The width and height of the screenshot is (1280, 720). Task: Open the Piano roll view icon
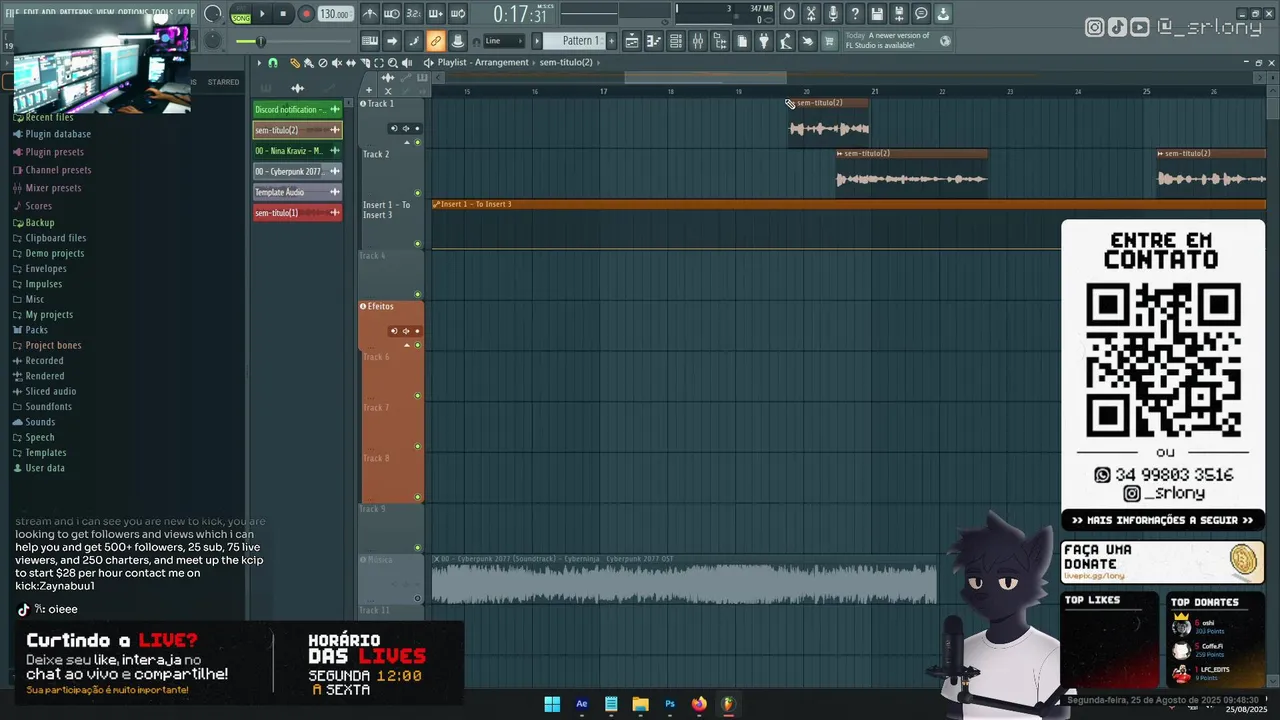(x=654, y=41)
